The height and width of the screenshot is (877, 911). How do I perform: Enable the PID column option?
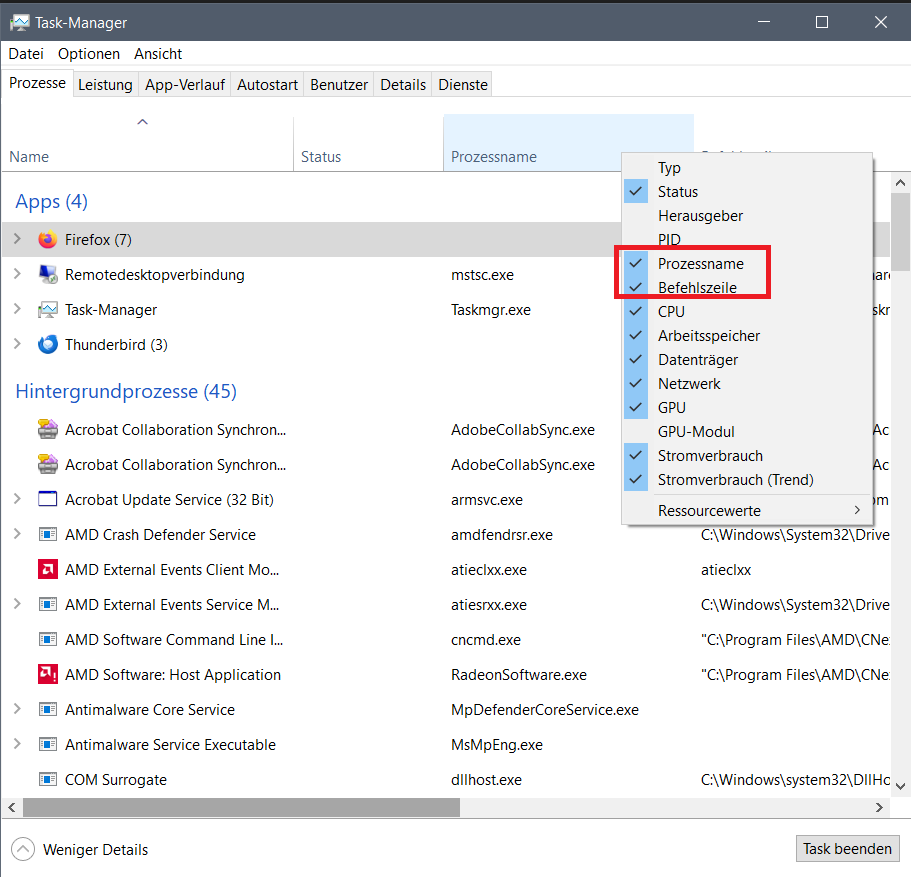(747, 239)
